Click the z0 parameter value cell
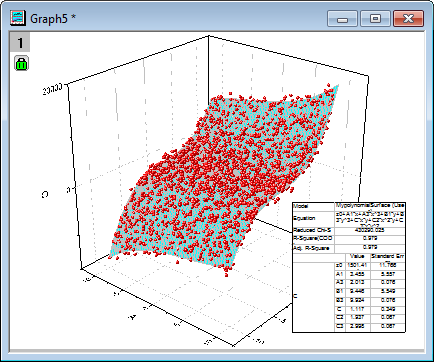Image resolution: width=434 pixels, height=362 pixels. [358, 265]
